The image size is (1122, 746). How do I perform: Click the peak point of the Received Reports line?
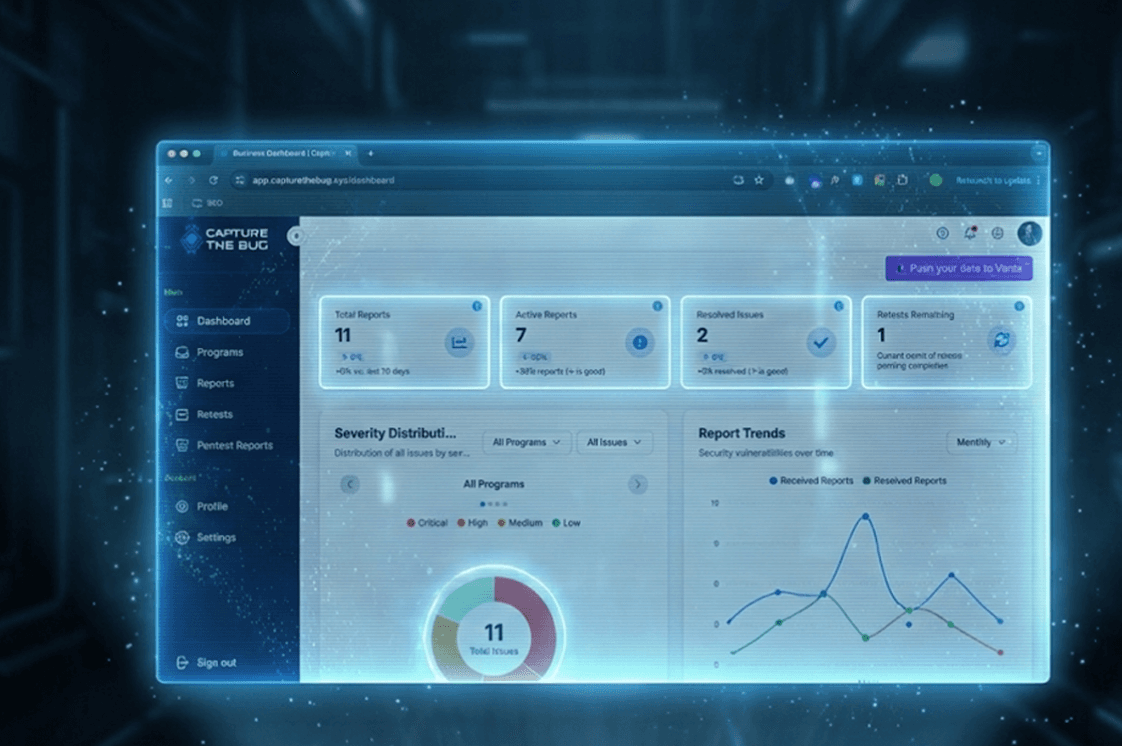[x=866, y=516]
